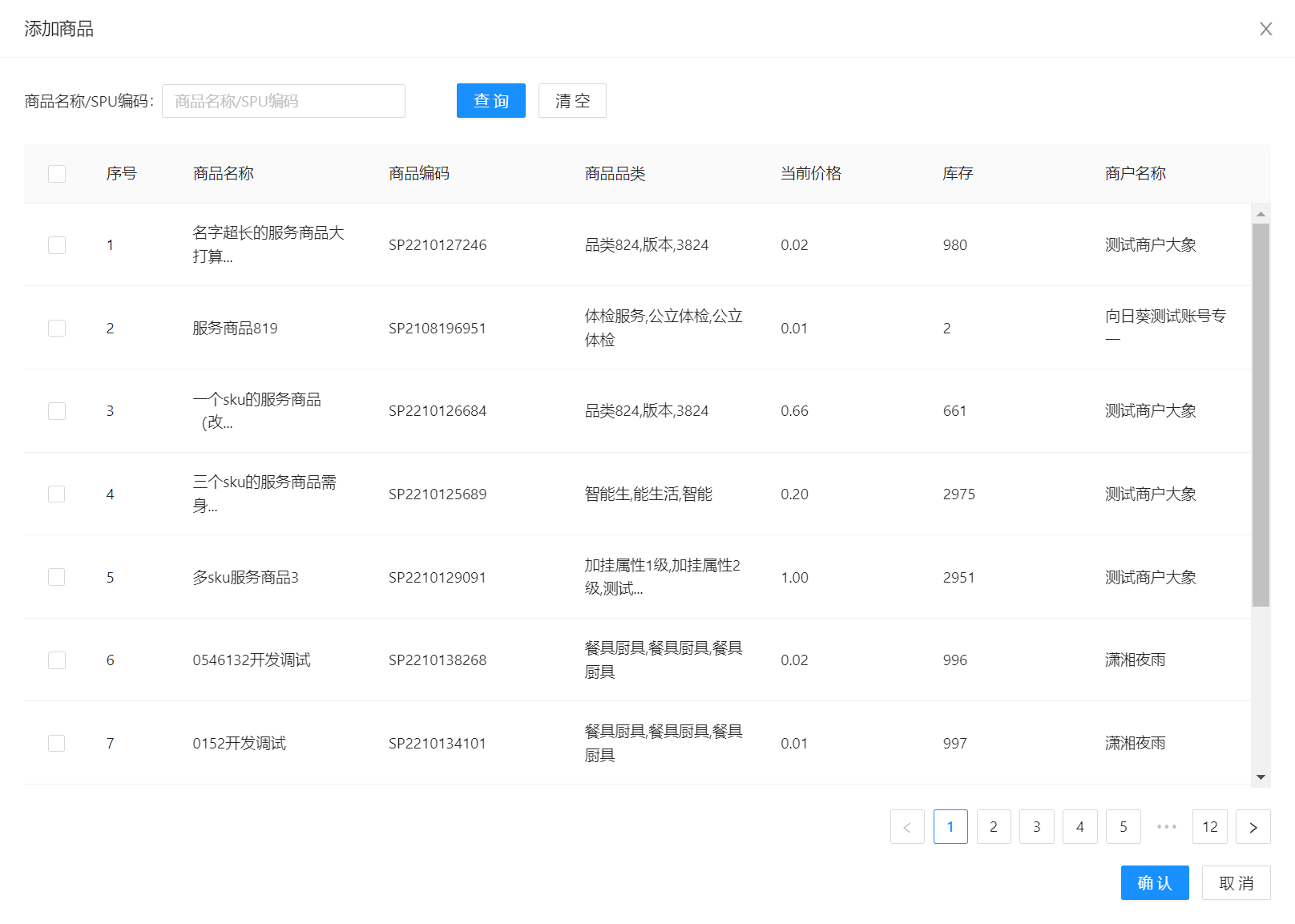This screenshot has height=924, width=1295.
Task: Click scrollbar down arrow in table
Action: [1261, 777]
